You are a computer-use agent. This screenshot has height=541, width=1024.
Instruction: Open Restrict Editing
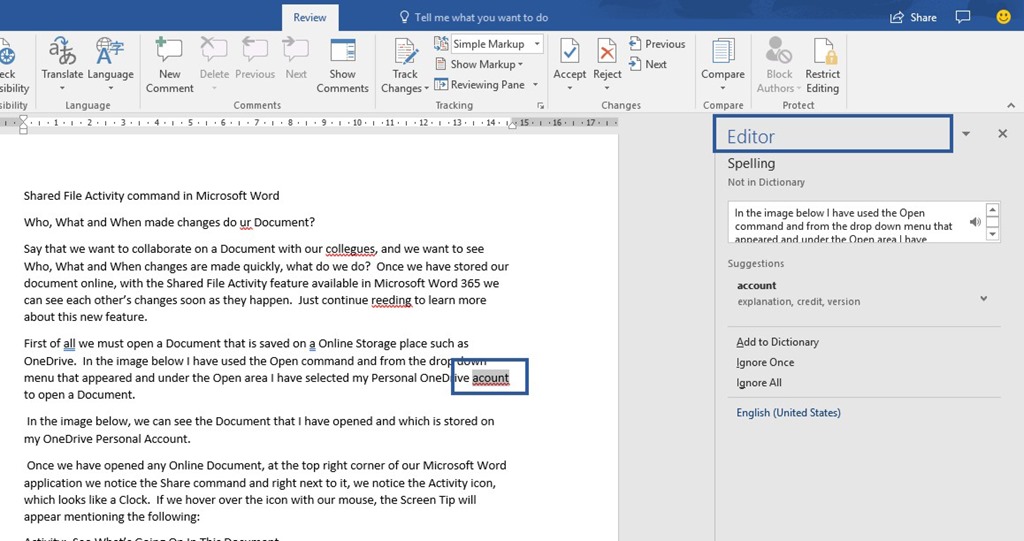point(822,65)
